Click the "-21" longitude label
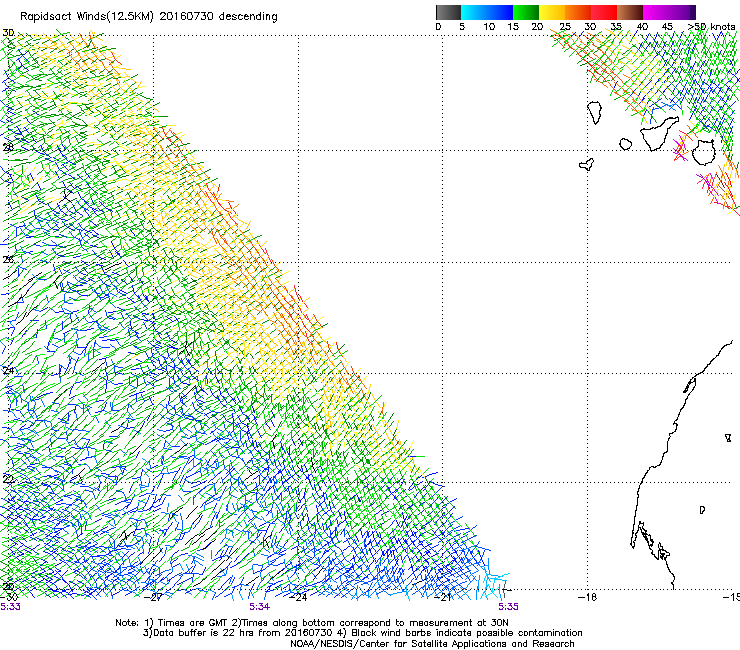The width and height of the screenshot is (740, 650). 443,597
